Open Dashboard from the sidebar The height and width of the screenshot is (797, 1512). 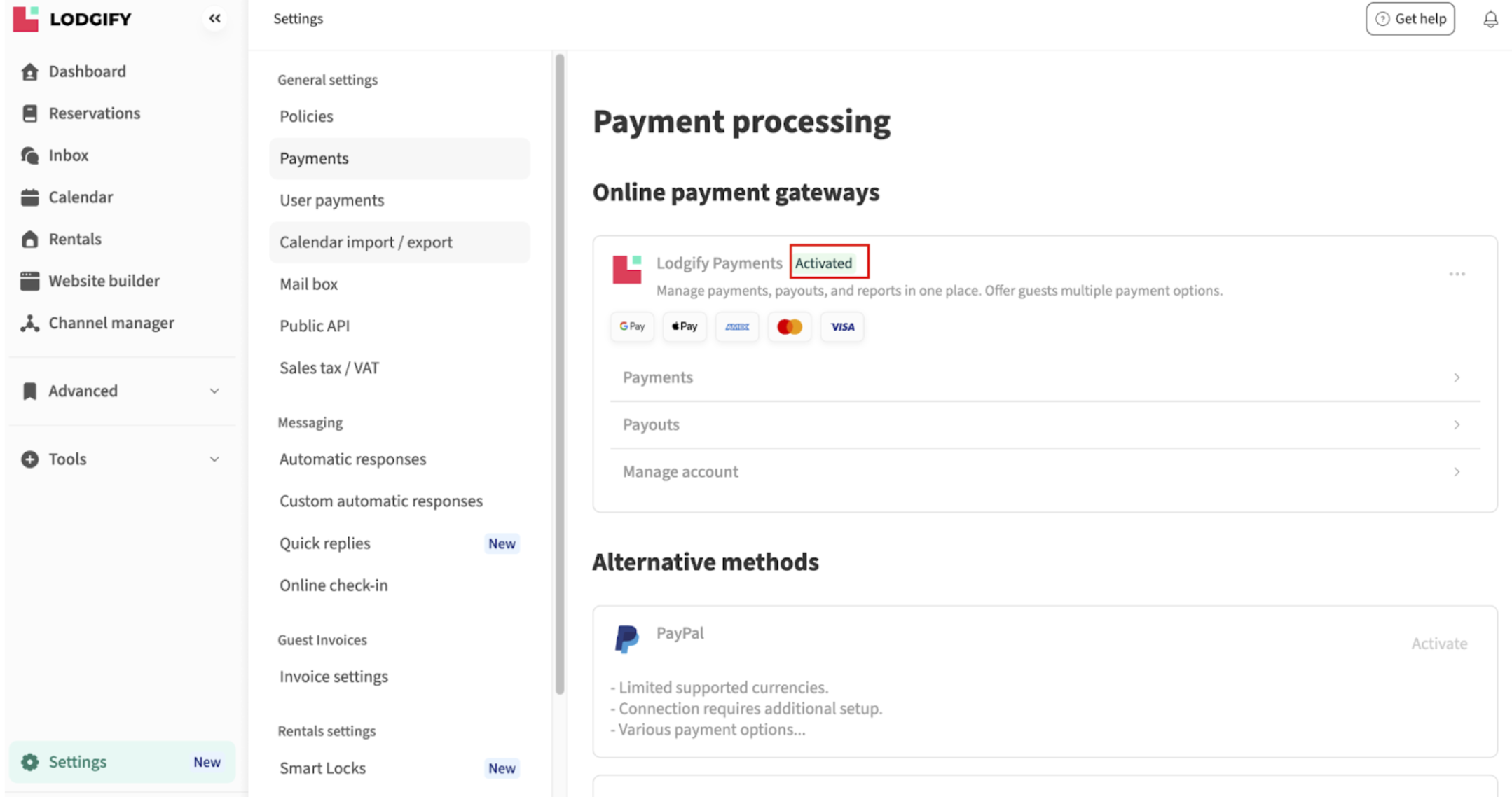click(x=87, y=71)
